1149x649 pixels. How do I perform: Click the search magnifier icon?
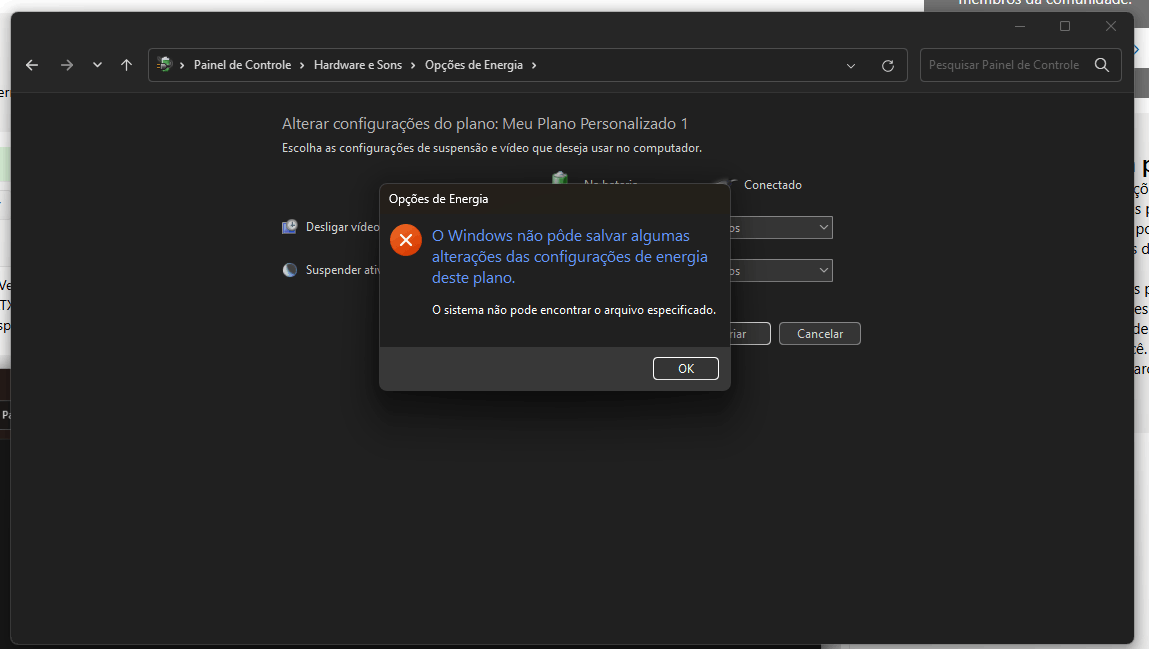1101,65
